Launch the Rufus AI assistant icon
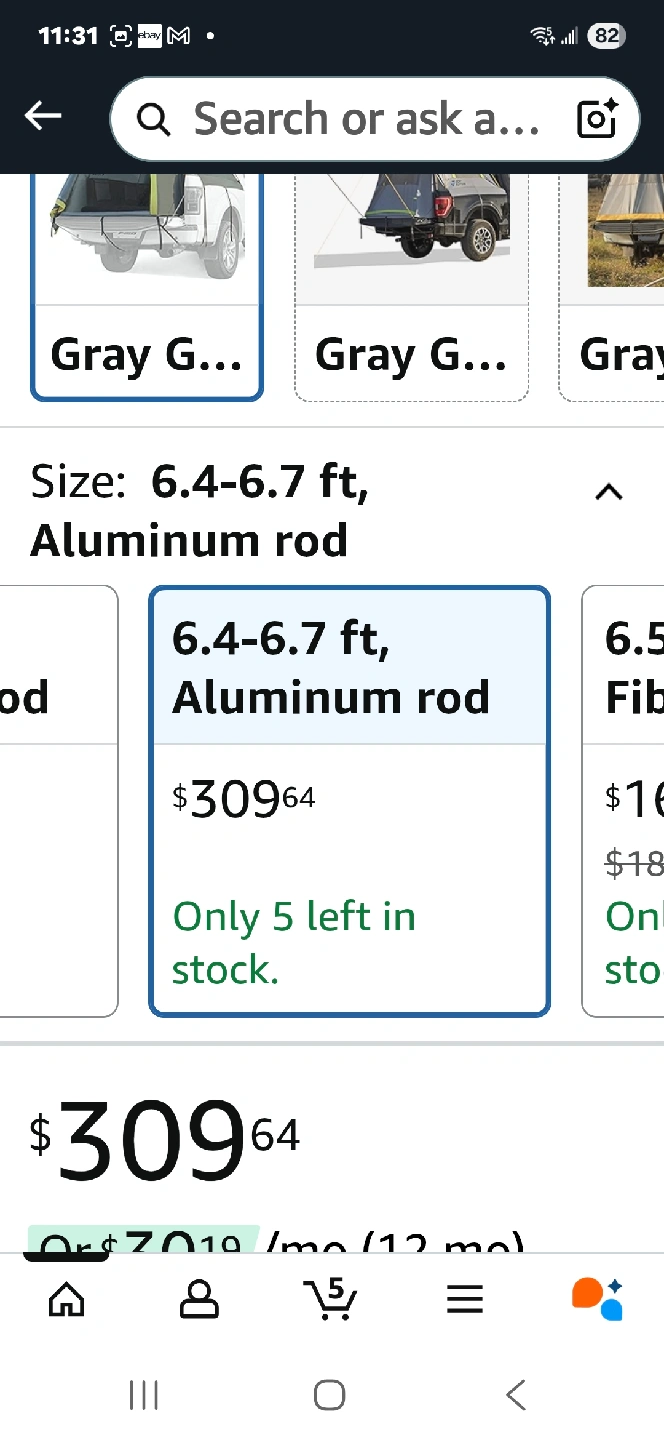The image size is (664, 1440). [597, 1299]
